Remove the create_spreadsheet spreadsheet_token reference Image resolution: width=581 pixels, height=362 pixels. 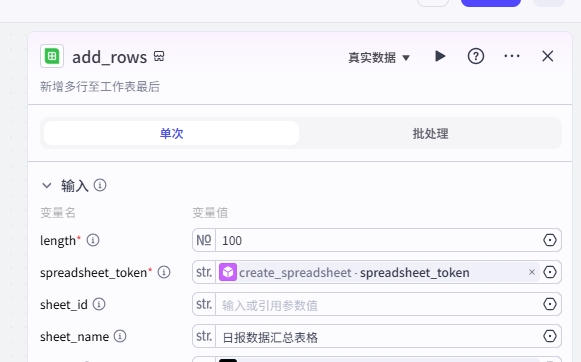click(x=532, y=272)
